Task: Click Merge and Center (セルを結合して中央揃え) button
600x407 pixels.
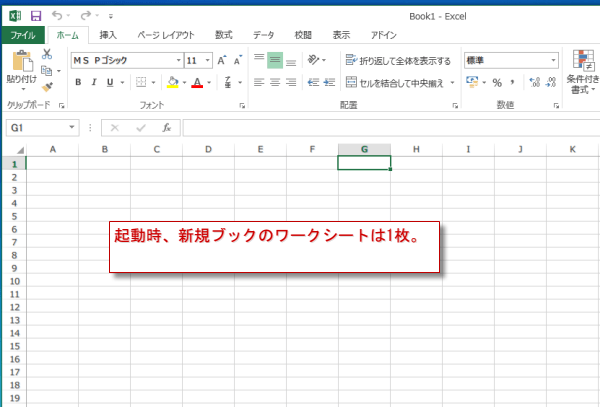Action: [400, 82]
